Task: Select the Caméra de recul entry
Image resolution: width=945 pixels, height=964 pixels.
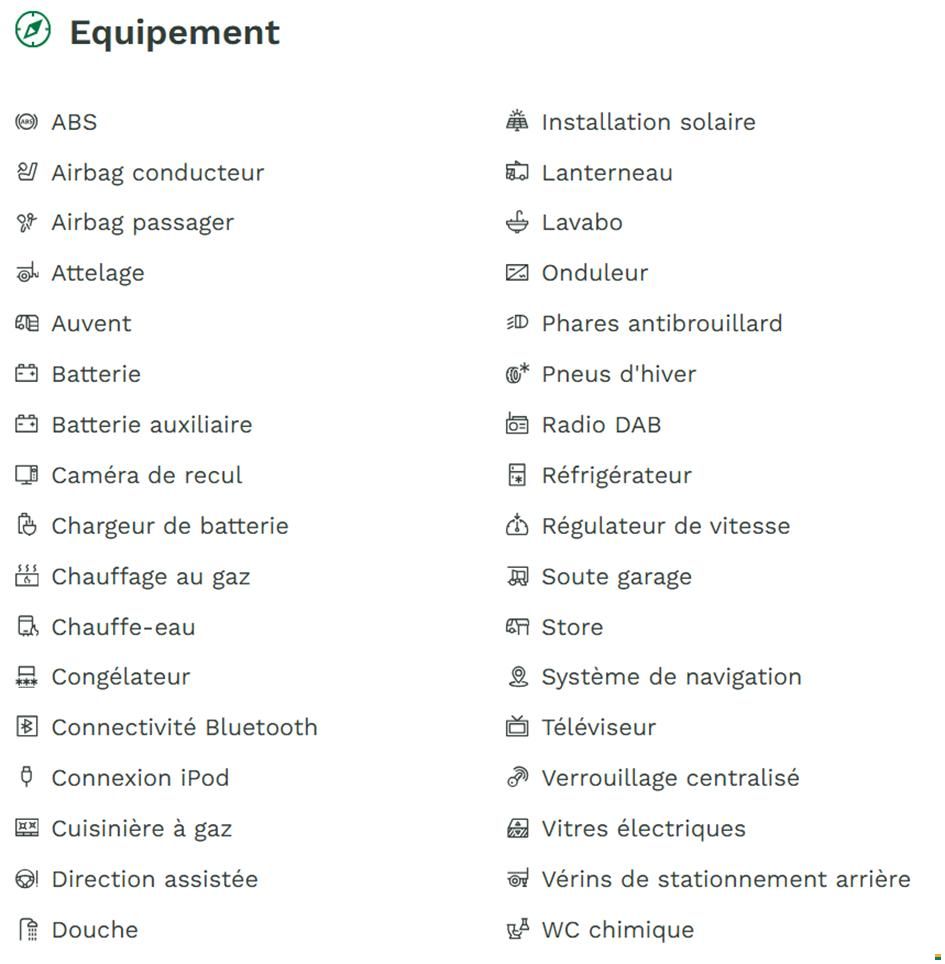Action: pyautogui.click(x=147, y=475)
